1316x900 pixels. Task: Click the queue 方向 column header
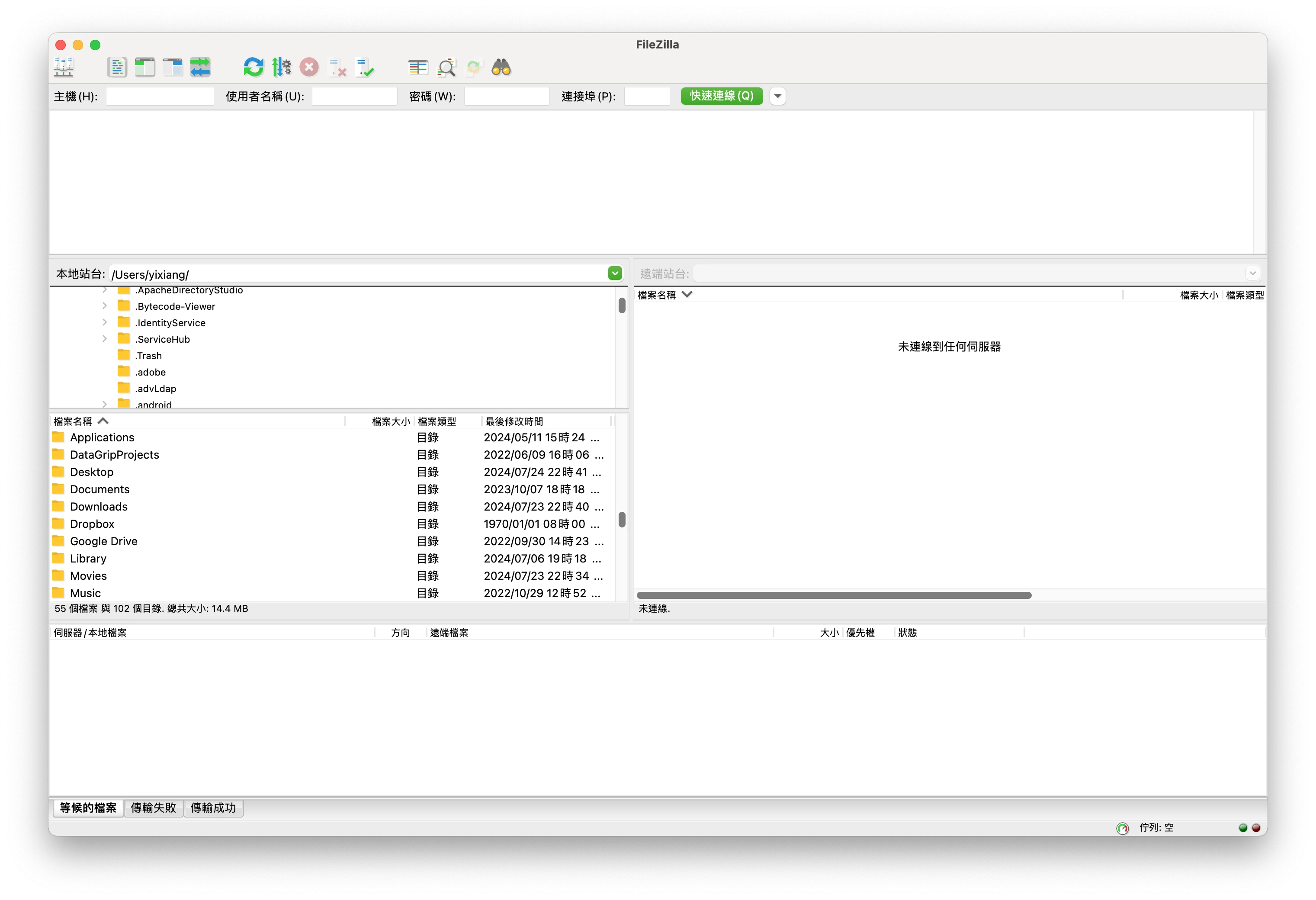(x=400, y=633)
